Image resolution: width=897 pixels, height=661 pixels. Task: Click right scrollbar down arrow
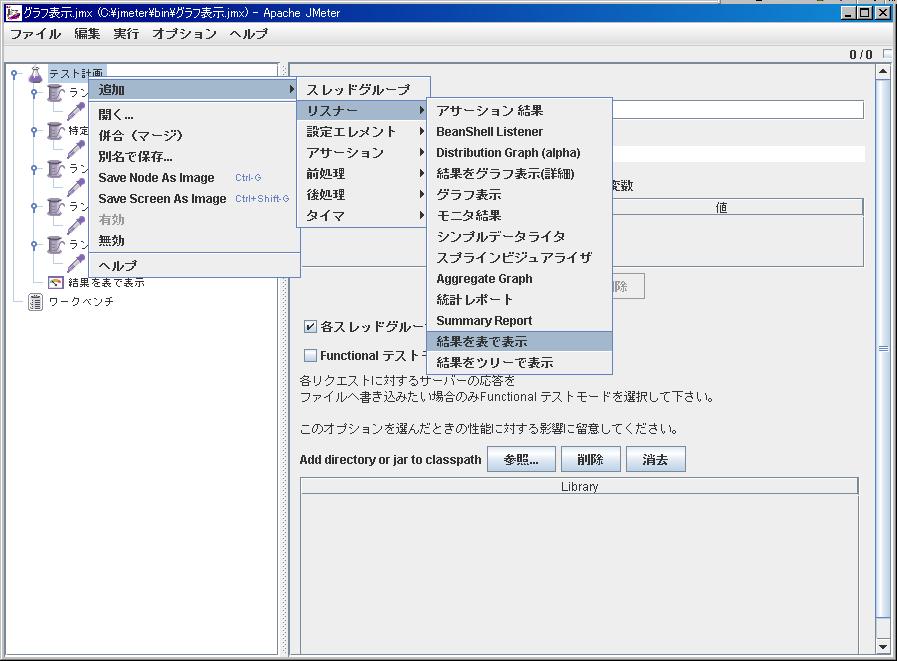[883, 647]
